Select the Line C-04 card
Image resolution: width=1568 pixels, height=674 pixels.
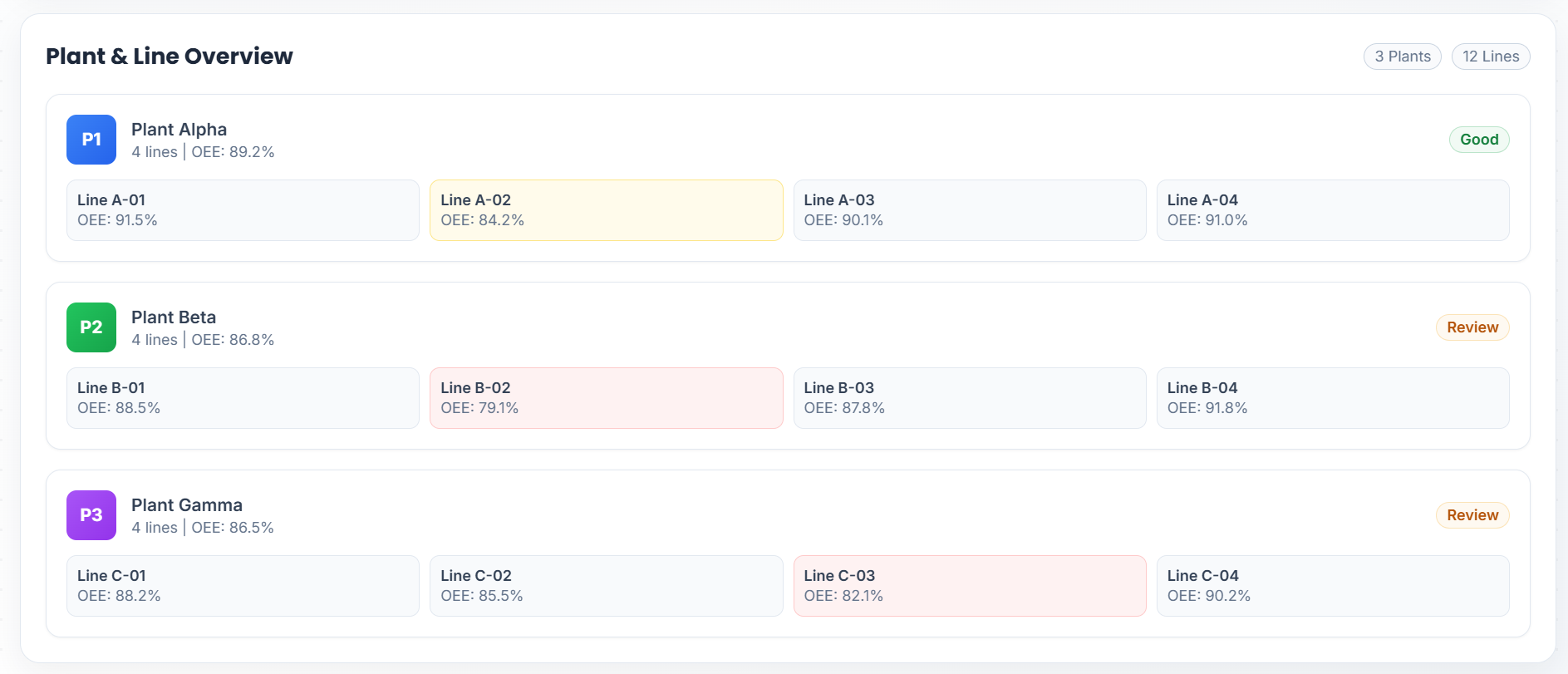coord(1332,586)
